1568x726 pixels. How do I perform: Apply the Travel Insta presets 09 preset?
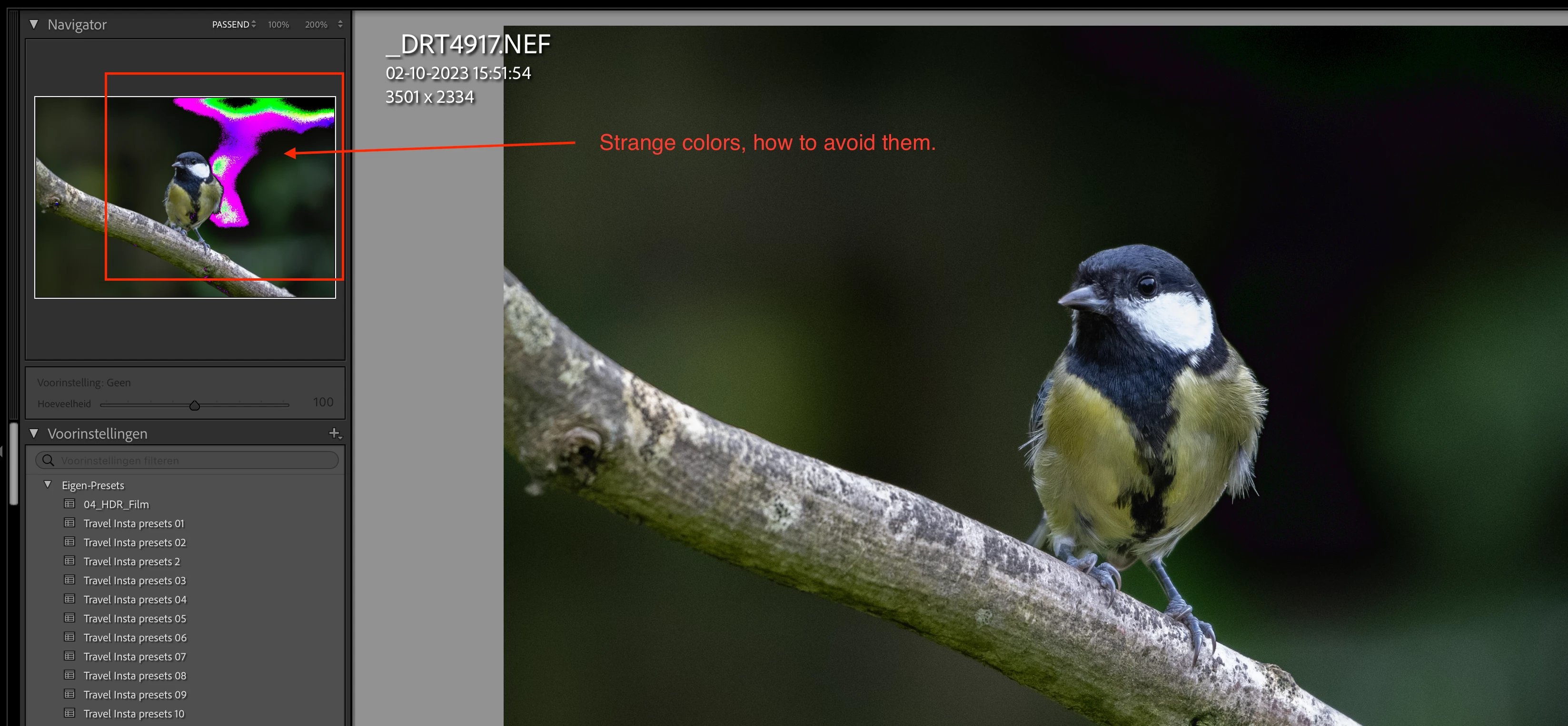135,694
